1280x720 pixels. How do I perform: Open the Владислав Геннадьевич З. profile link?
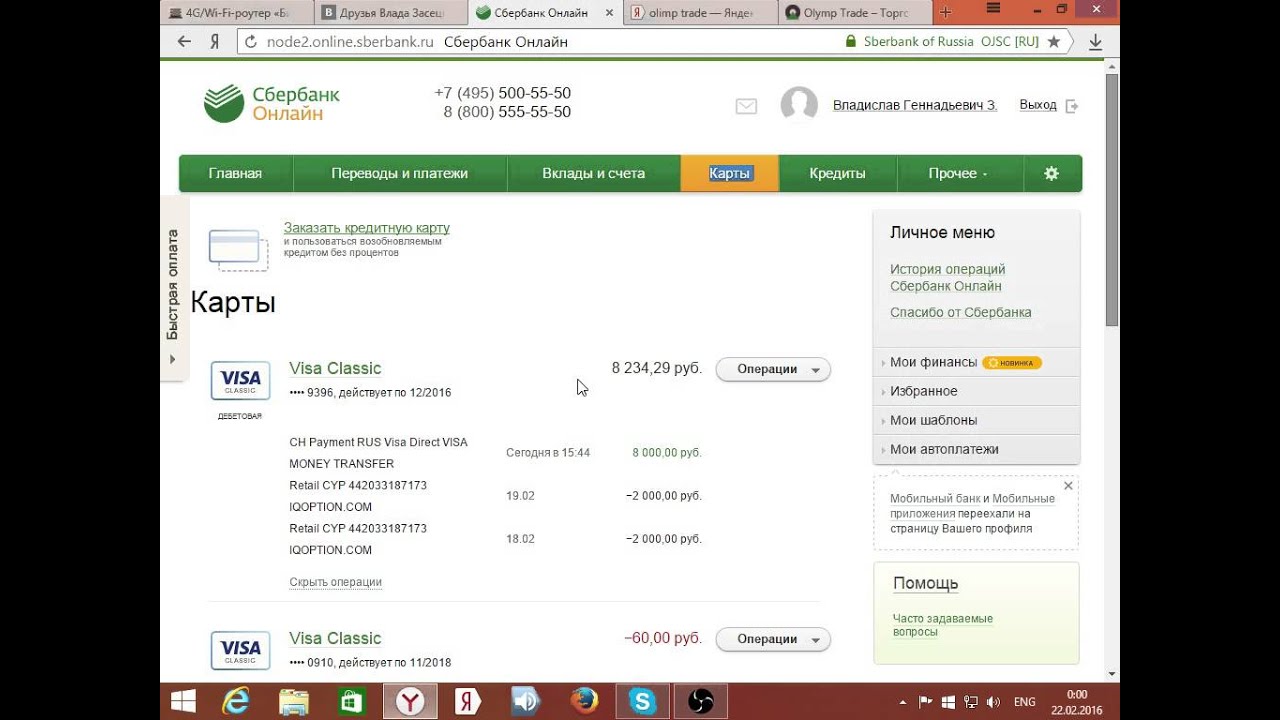pos(915,105)
